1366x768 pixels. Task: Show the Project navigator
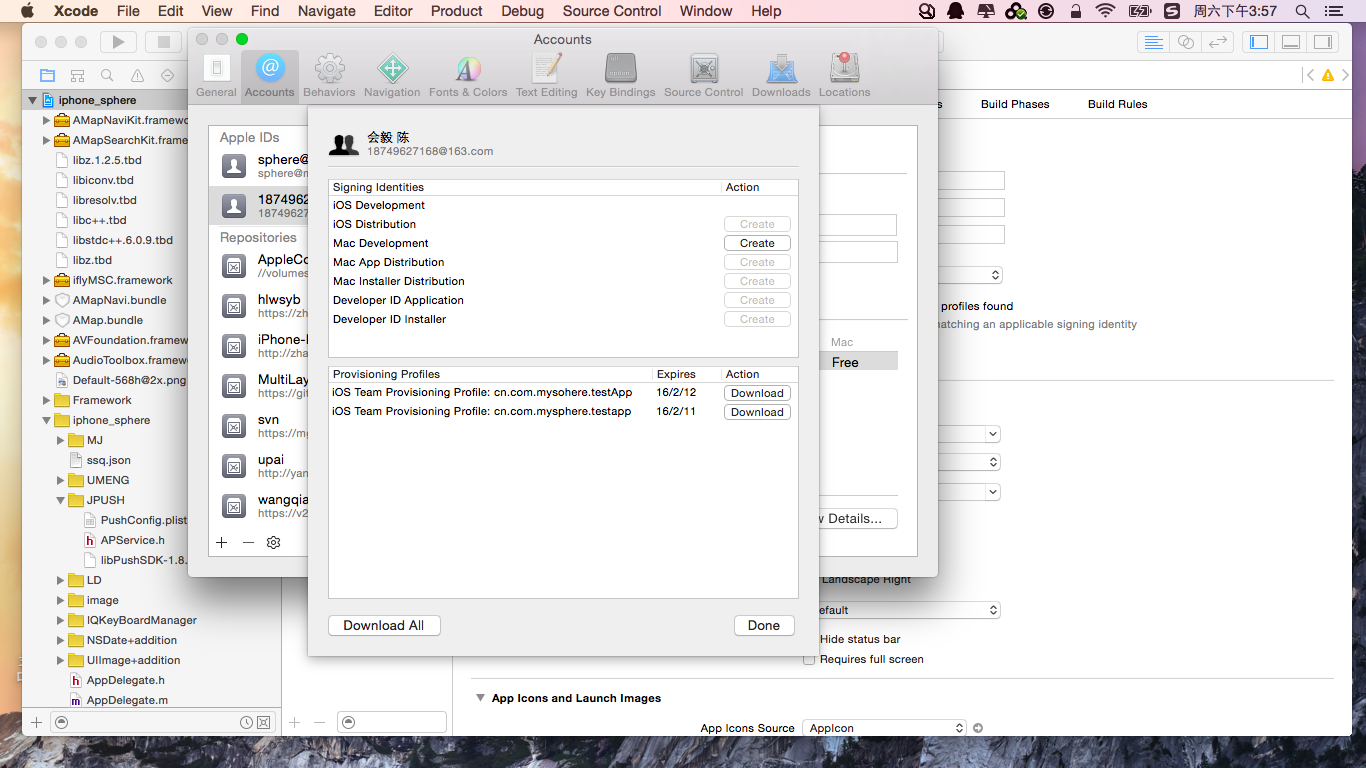[47, 75]
